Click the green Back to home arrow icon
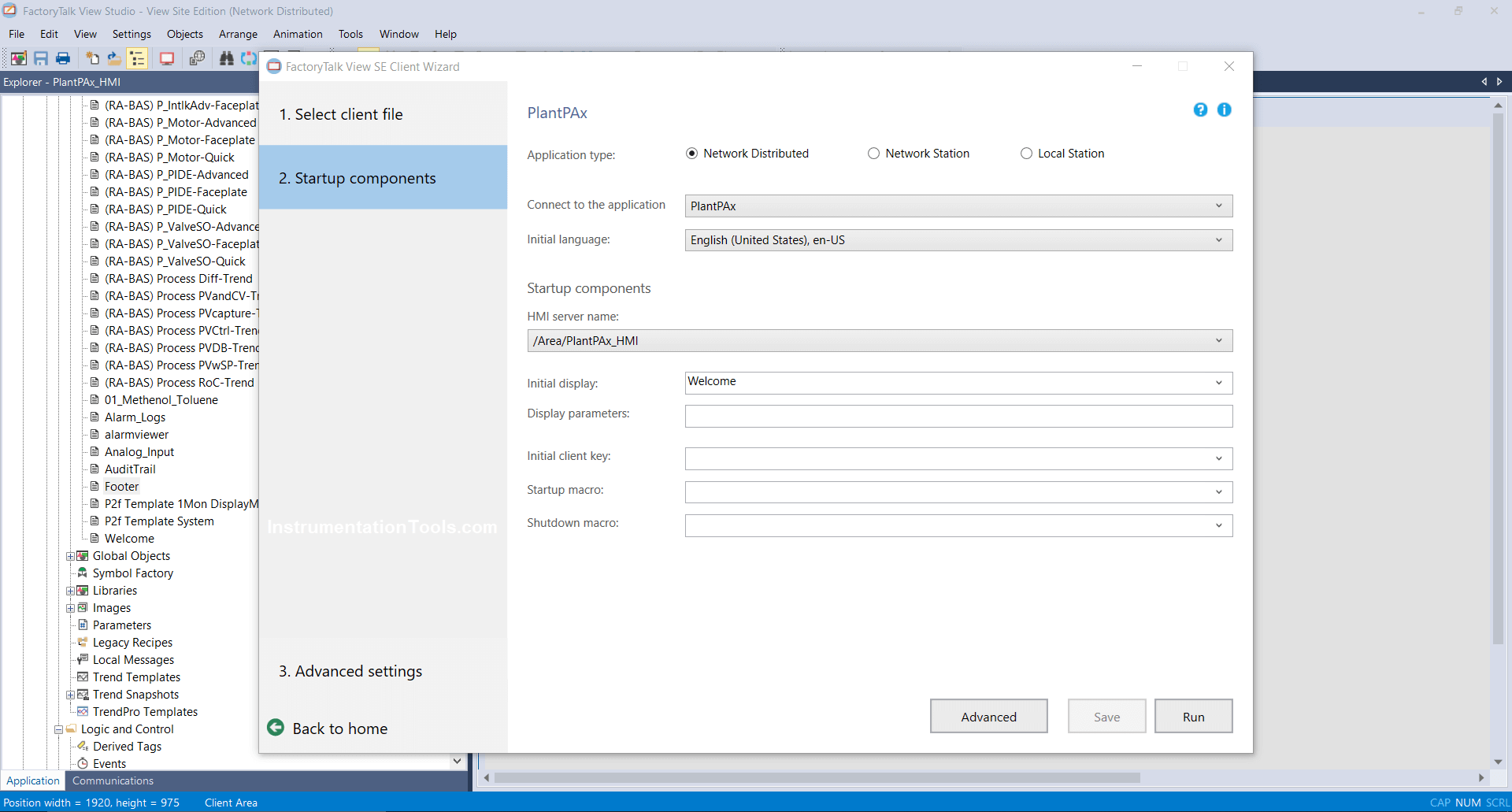The image size is (1512, 812). [x=276, y=728]
